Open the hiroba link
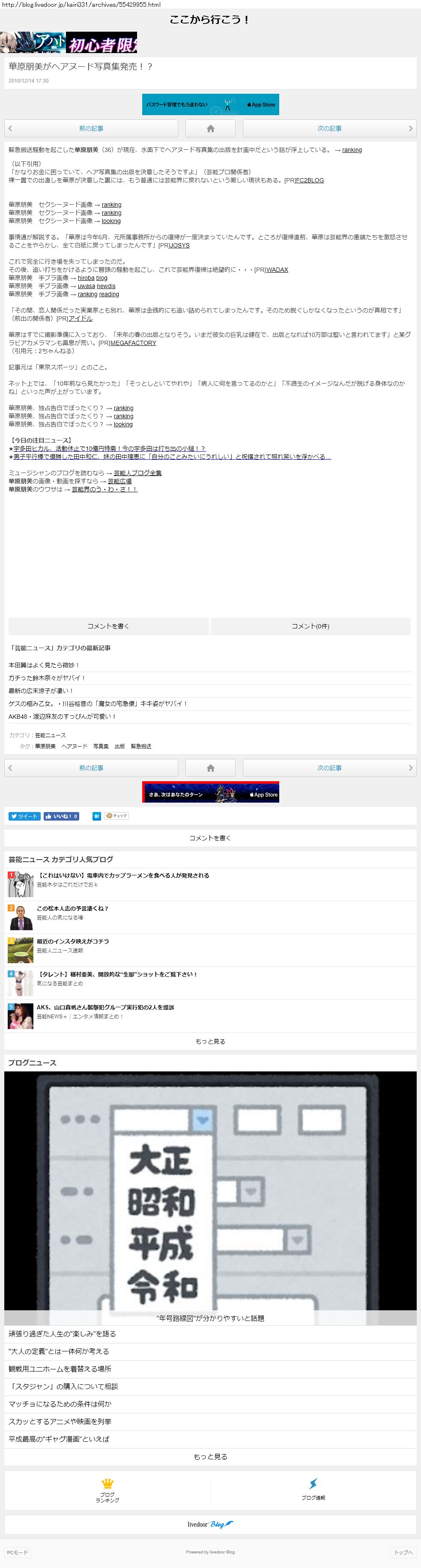Viewport: 421px width, 1568px height. coord(86,277)
